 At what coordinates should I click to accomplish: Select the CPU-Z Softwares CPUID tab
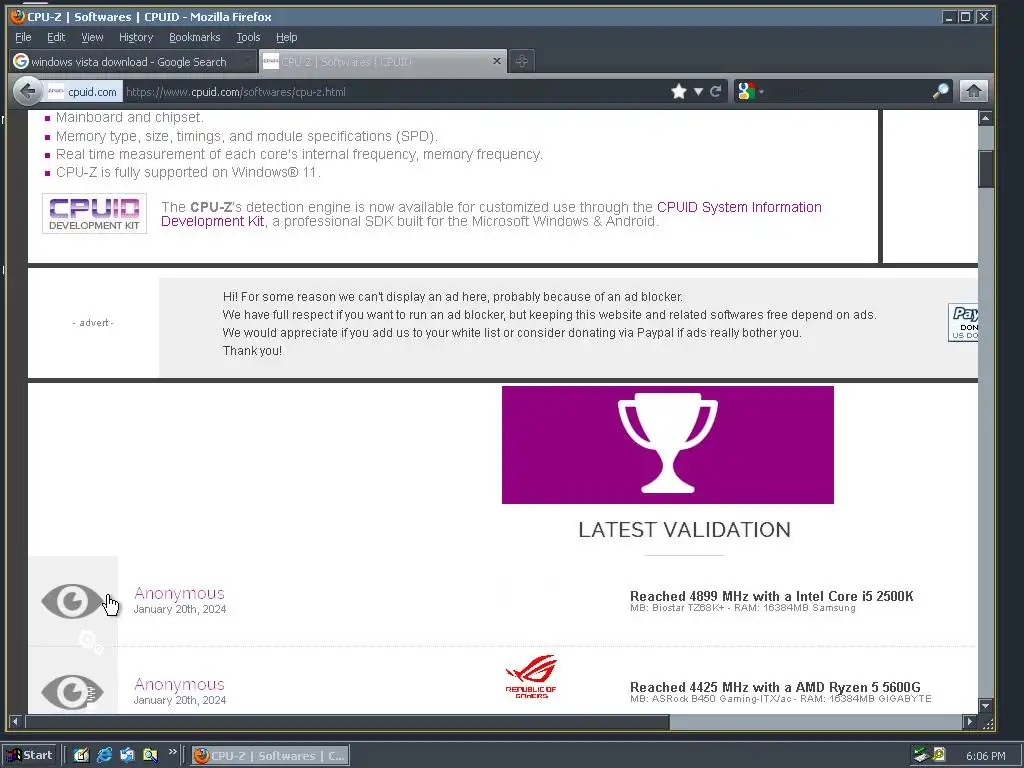(382, 61)
